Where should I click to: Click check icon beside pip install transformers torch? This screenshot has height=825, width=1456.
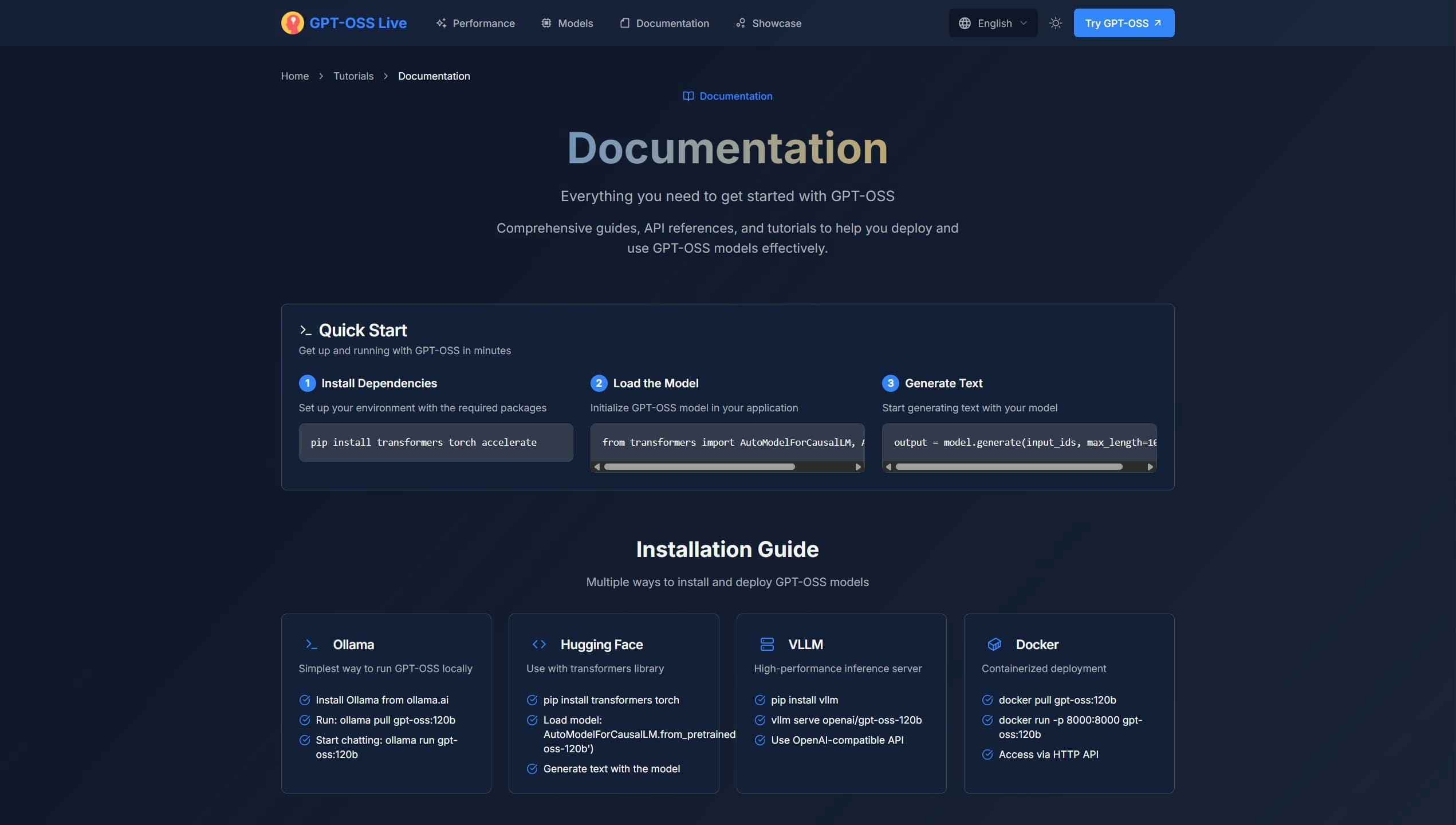tap(532, 700)
